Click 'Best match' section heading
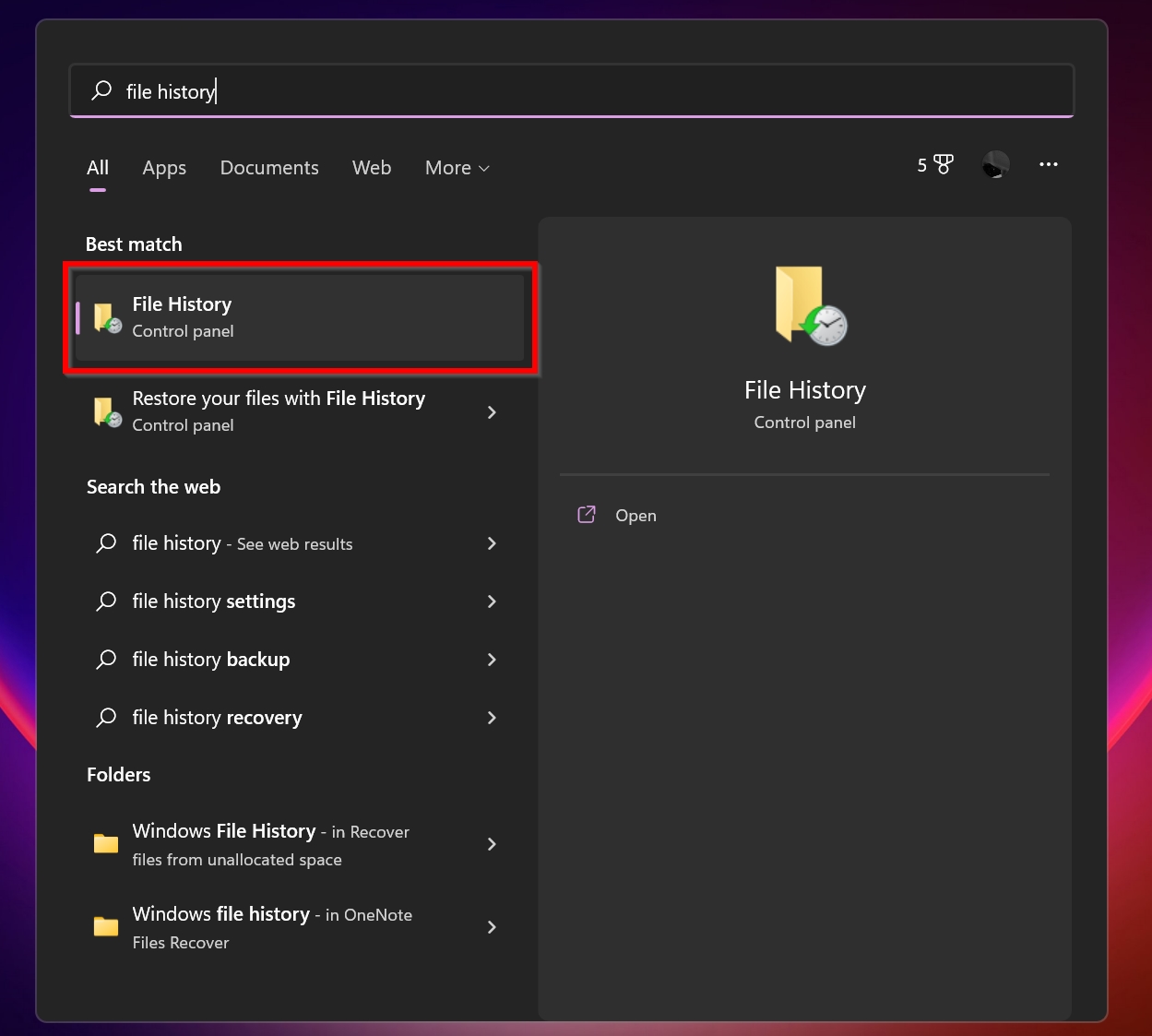The height and width of the screenshot is (1036, 1152). pyautogui.click(x=134, y=244)
